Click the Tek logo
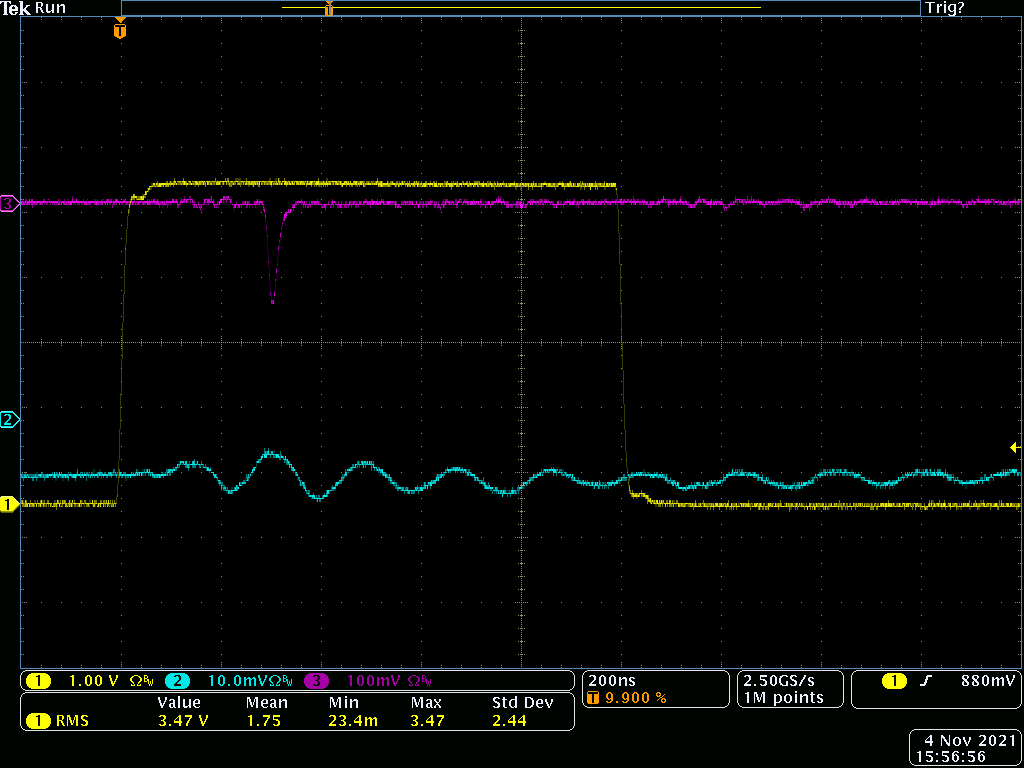The width and height of the screenshot is (1024, 768). [16, 8]
